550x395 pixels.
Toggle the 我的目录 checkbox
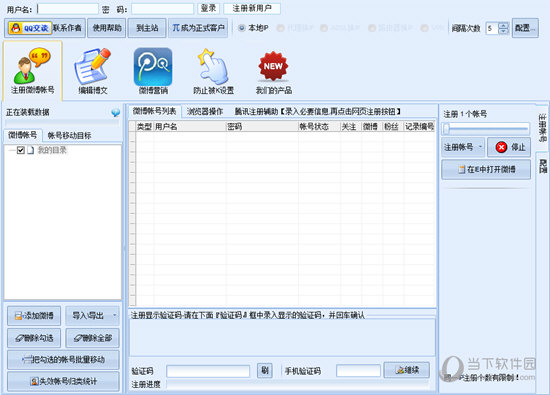tap(21, 150)
